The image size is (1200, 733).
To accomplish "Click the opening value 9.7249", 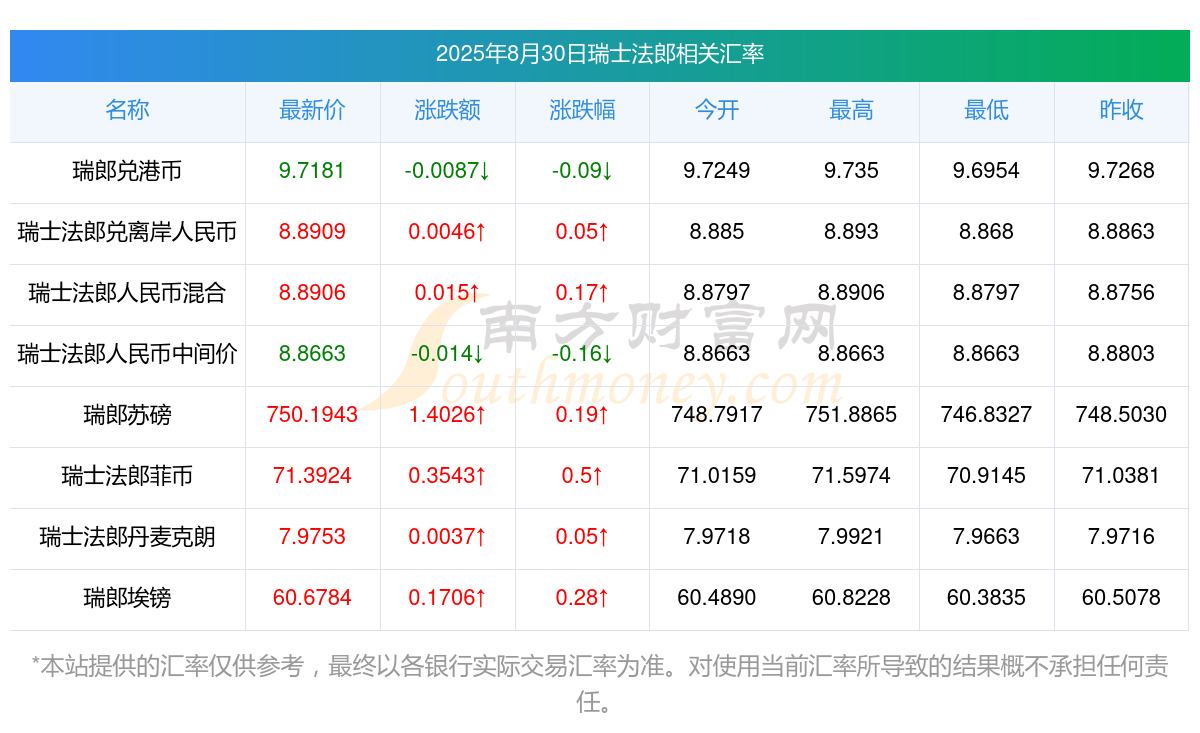I will tap(717, 171).
